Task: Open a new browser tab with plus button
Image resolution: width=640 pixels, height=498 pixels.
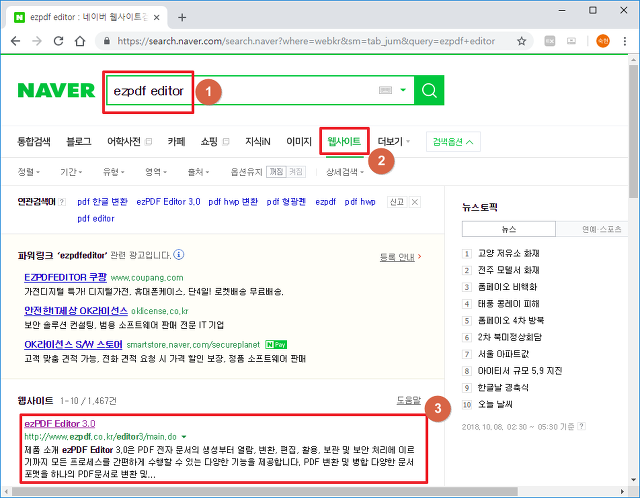Action: pyautogui.click(x=182, y=17)
